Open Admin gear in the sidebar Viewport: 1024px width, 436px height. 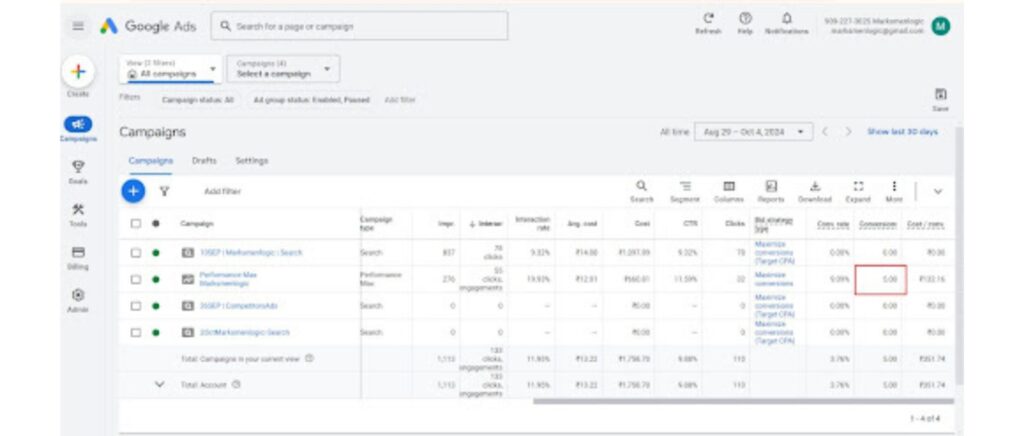click(x=78, y=300)
